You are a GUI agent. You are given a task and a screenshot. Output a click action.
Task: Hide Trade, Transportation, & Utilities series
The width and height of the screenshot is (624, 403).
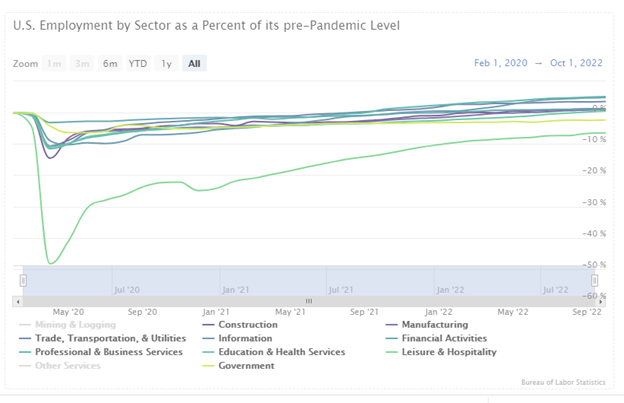coord(101,338)
